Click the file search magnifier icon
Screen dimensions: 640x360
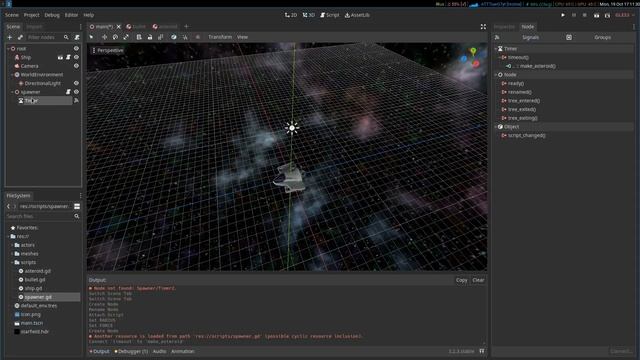point(77,216)
